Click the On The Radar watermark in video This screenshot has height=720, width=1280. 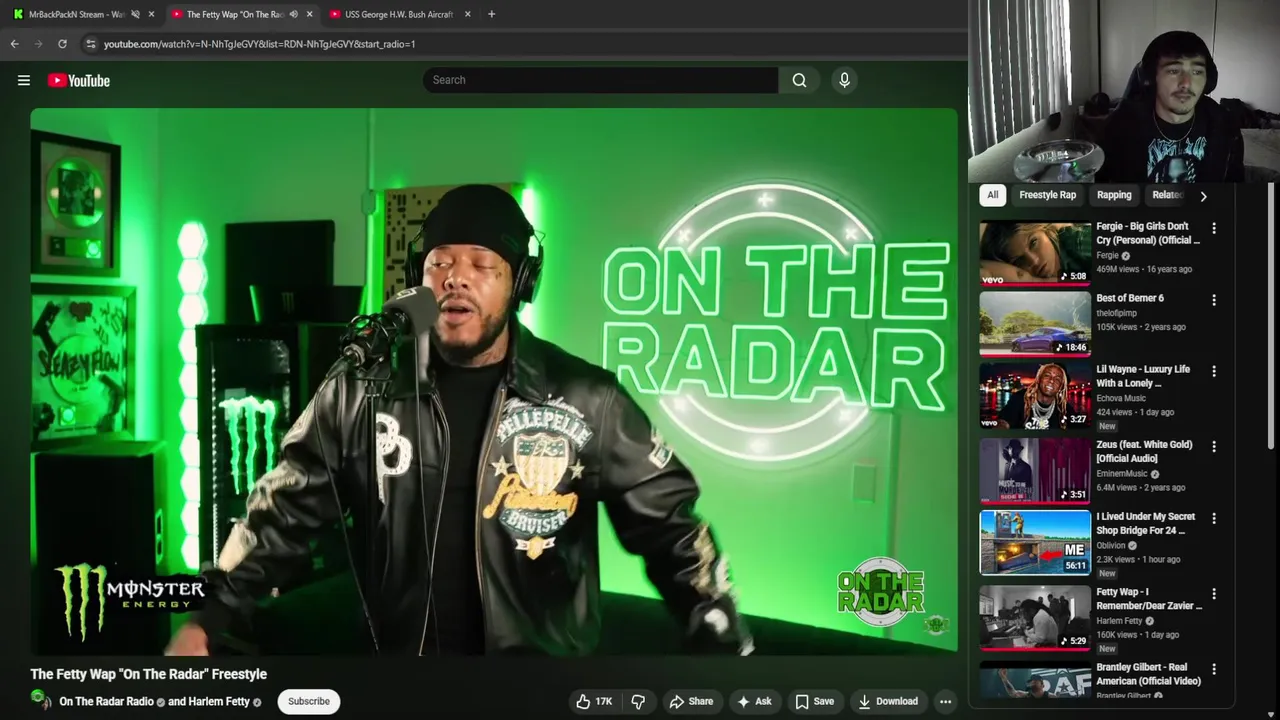(881, 592)
